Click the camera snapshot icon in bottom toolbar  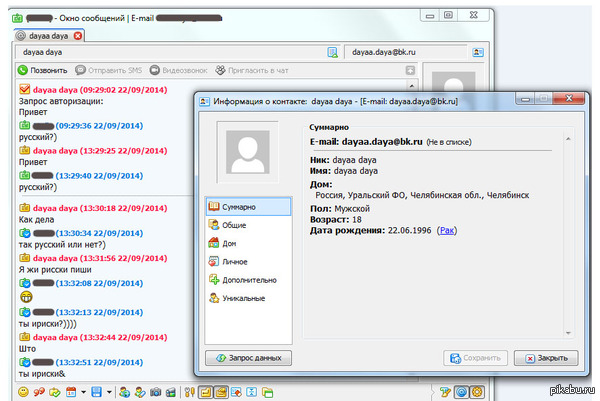[x=156, y=391]
